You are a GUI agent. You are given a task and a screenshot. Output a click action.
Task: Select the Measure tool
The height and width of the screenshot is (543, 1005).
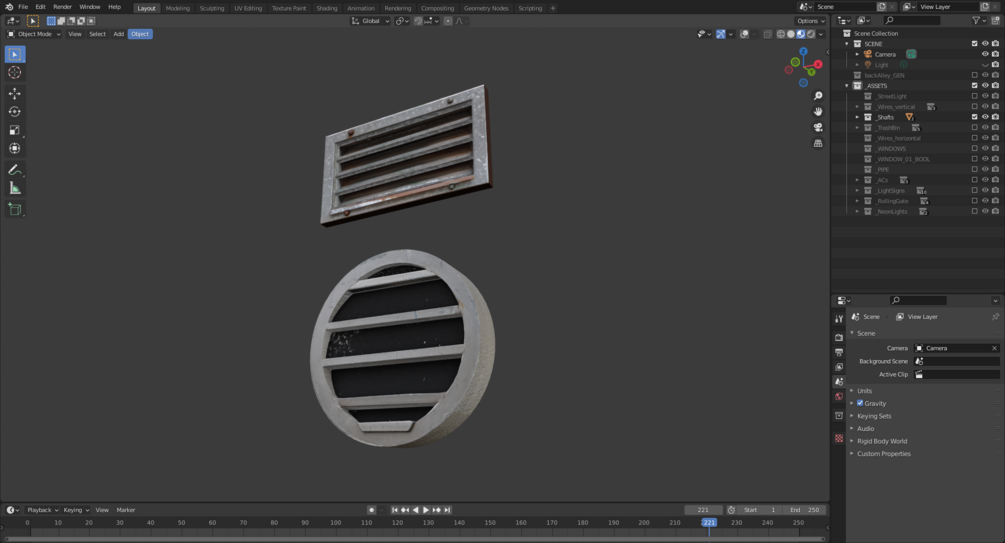click(x=15, y=188)
